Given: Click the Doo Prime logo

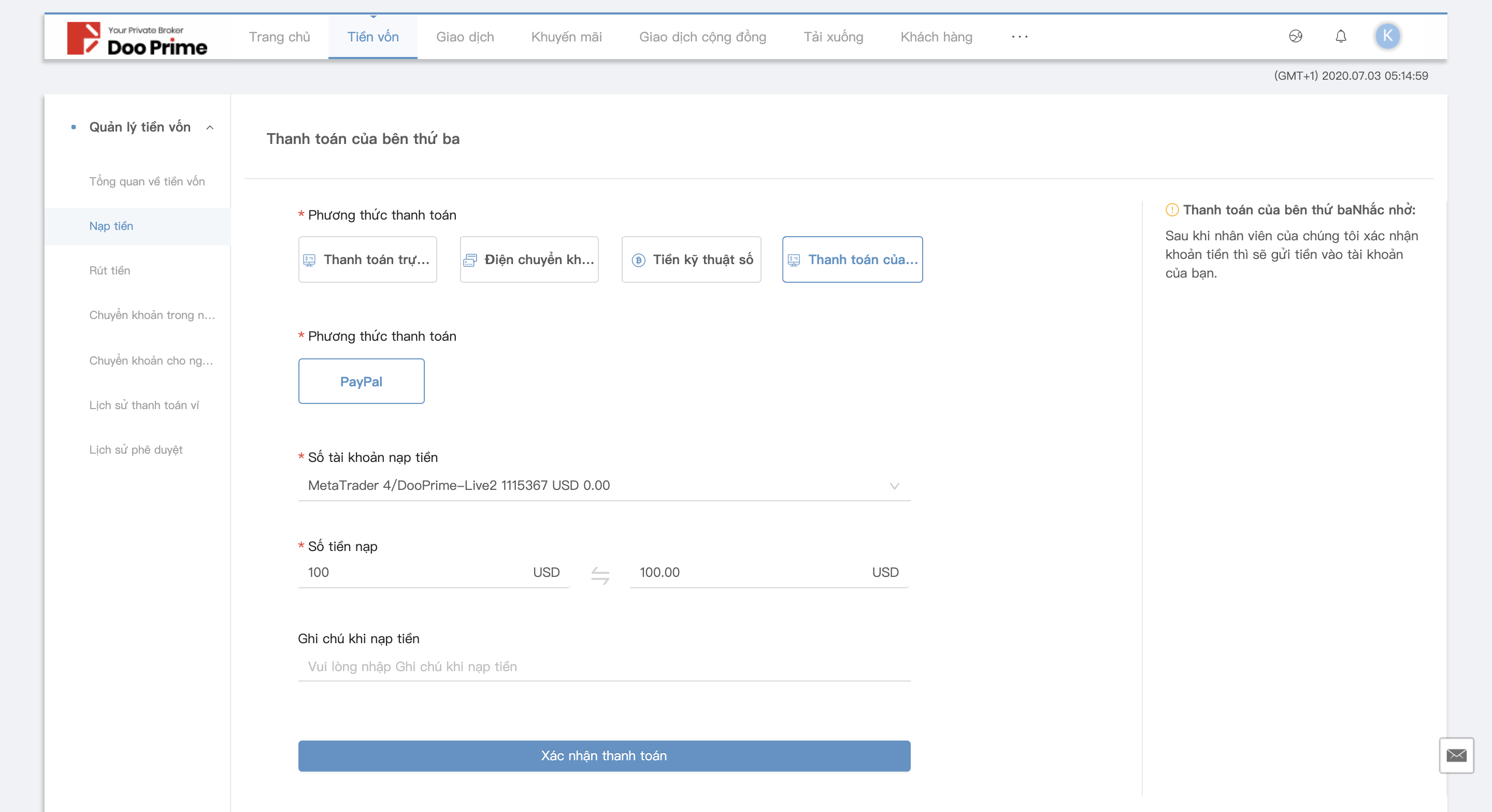Looking at the screenshot, I should 137,39.
